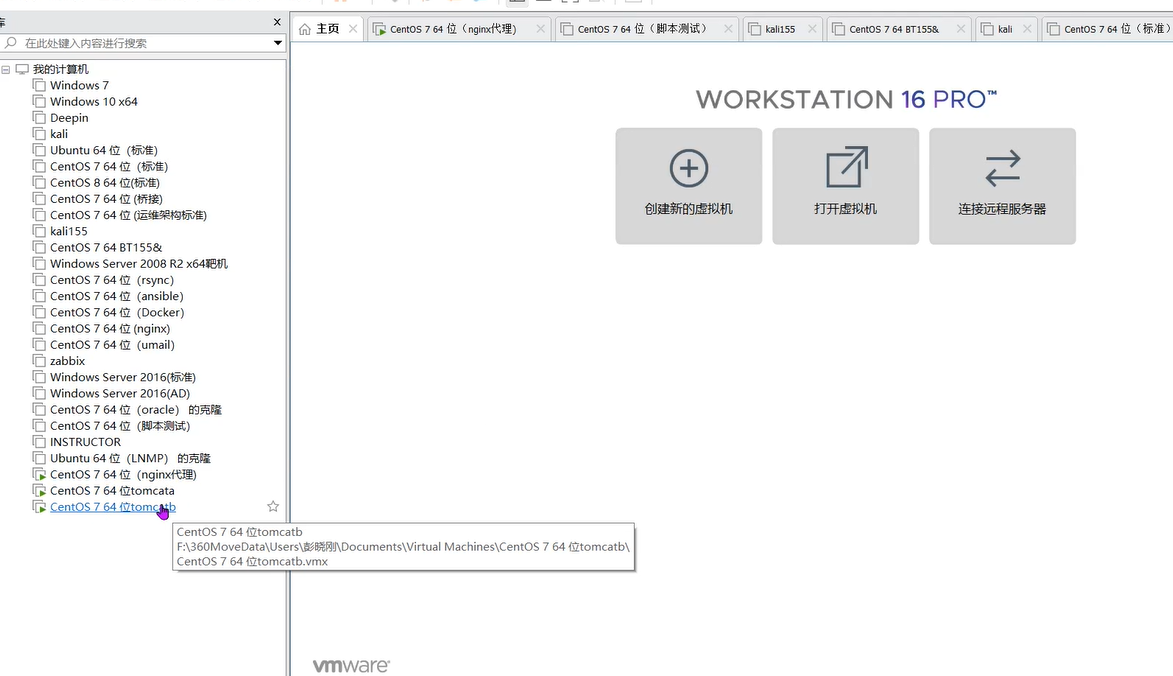Click running VM icon beside nginx代理 entry

pos(39,474)
